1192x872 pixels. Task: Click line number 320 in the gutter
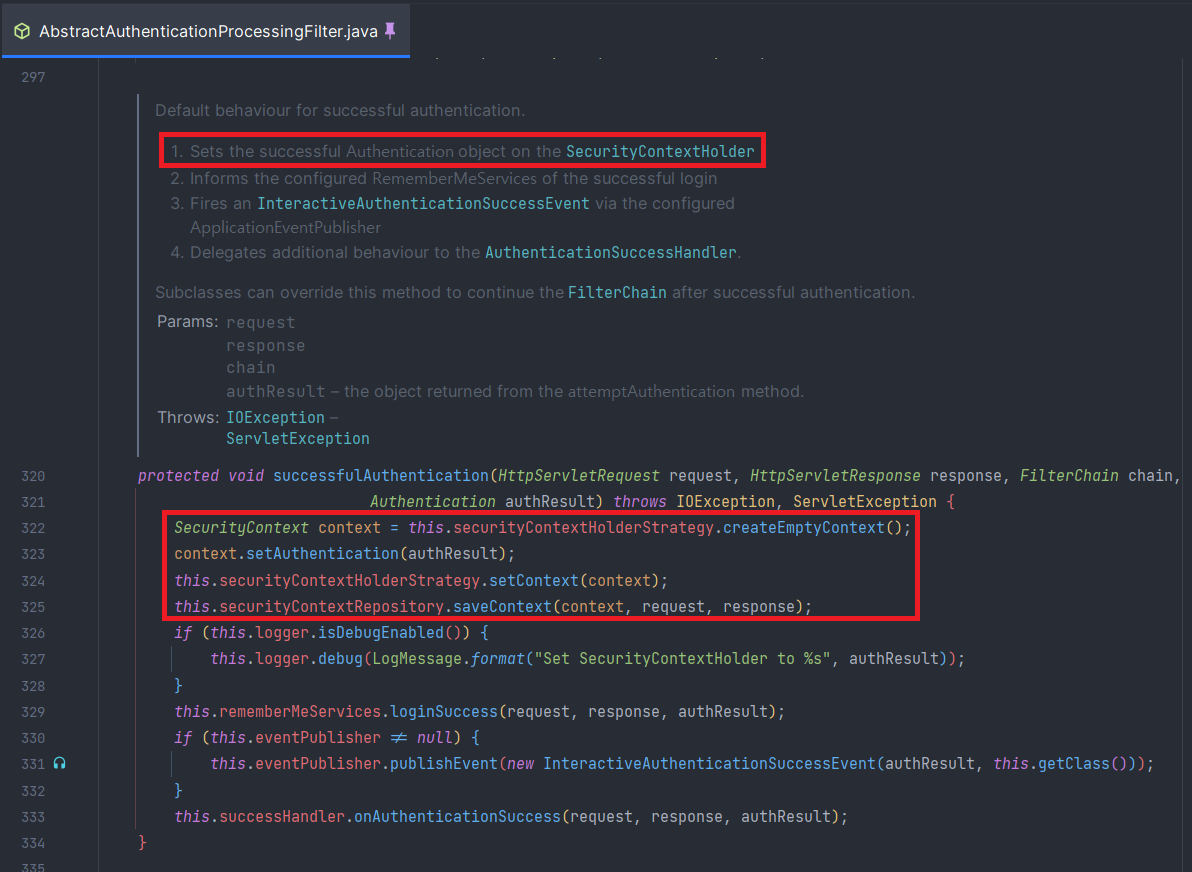[33, 476]
